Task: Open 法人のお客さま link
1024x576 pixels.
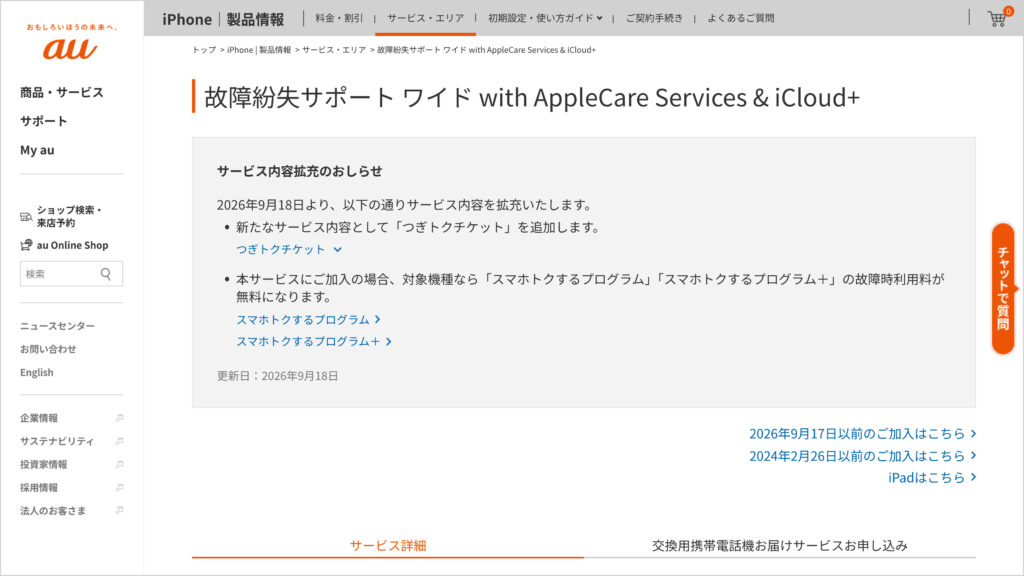Action: coord(53,510)
